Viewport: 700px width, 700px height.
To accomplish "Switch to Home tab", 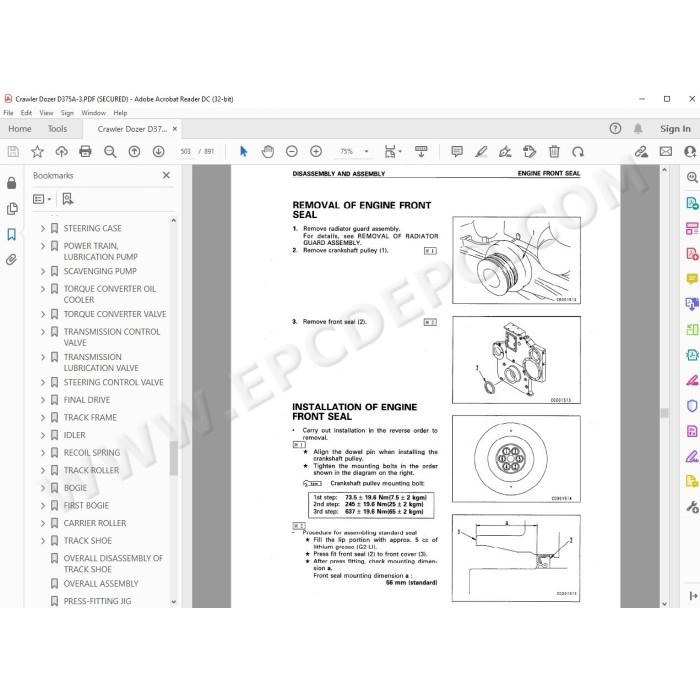I will point(20,129).
